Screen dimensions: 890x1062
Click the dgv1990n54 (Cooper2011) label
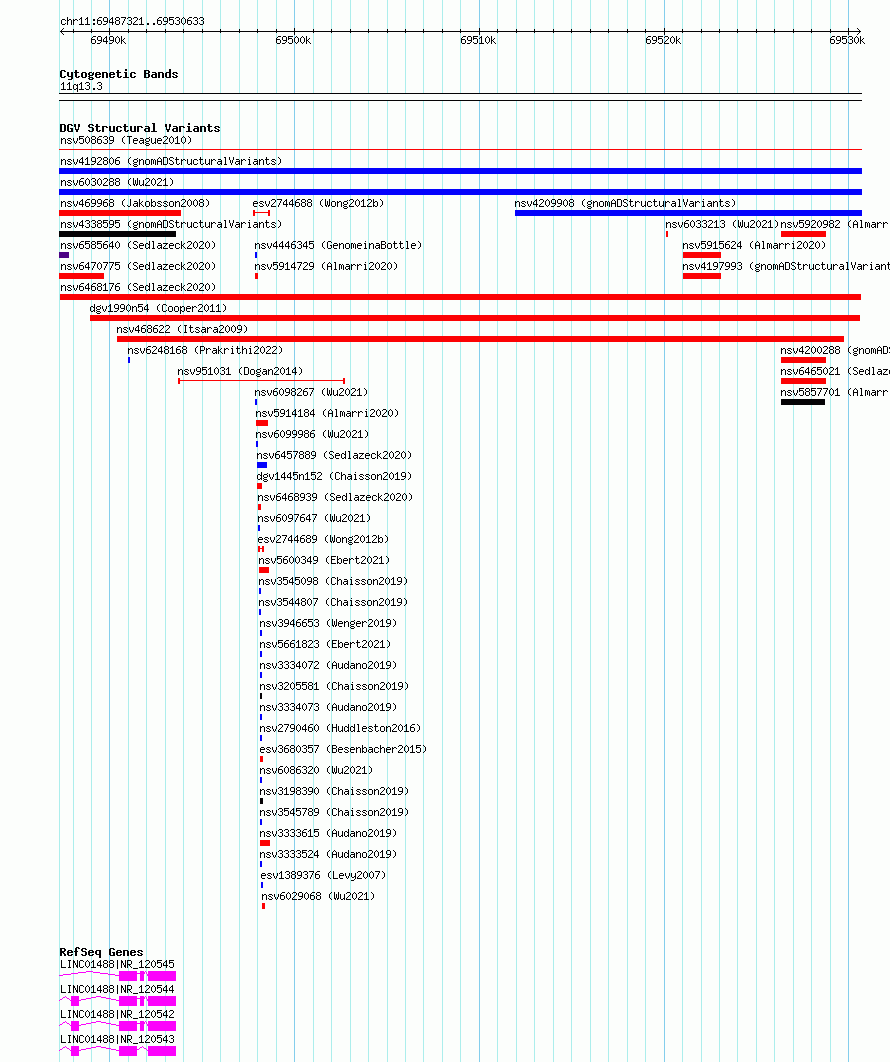click(x=158, y=308)
